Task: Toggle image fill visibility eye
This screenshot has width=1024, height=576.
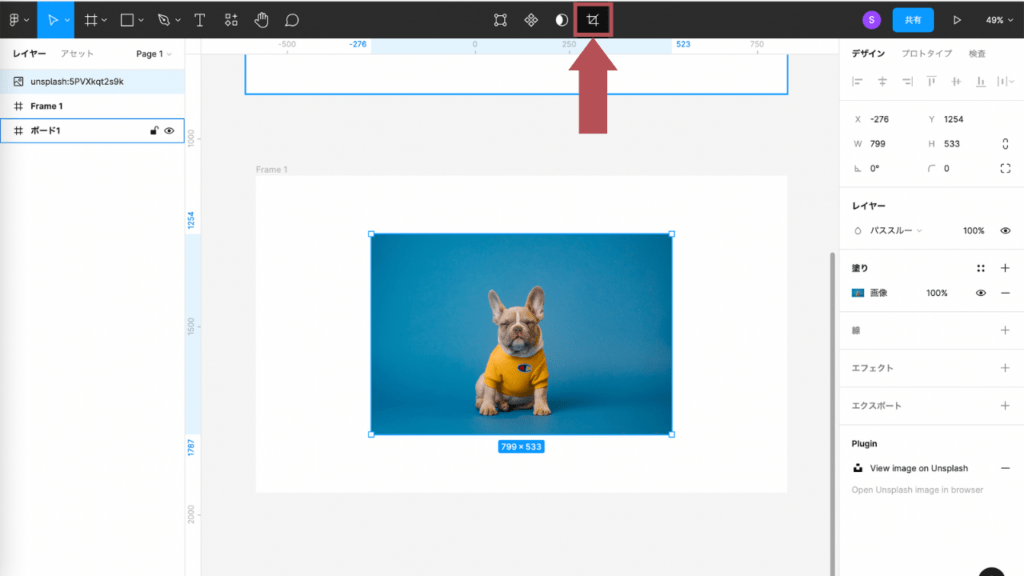Action: click(x=980, y=293)
